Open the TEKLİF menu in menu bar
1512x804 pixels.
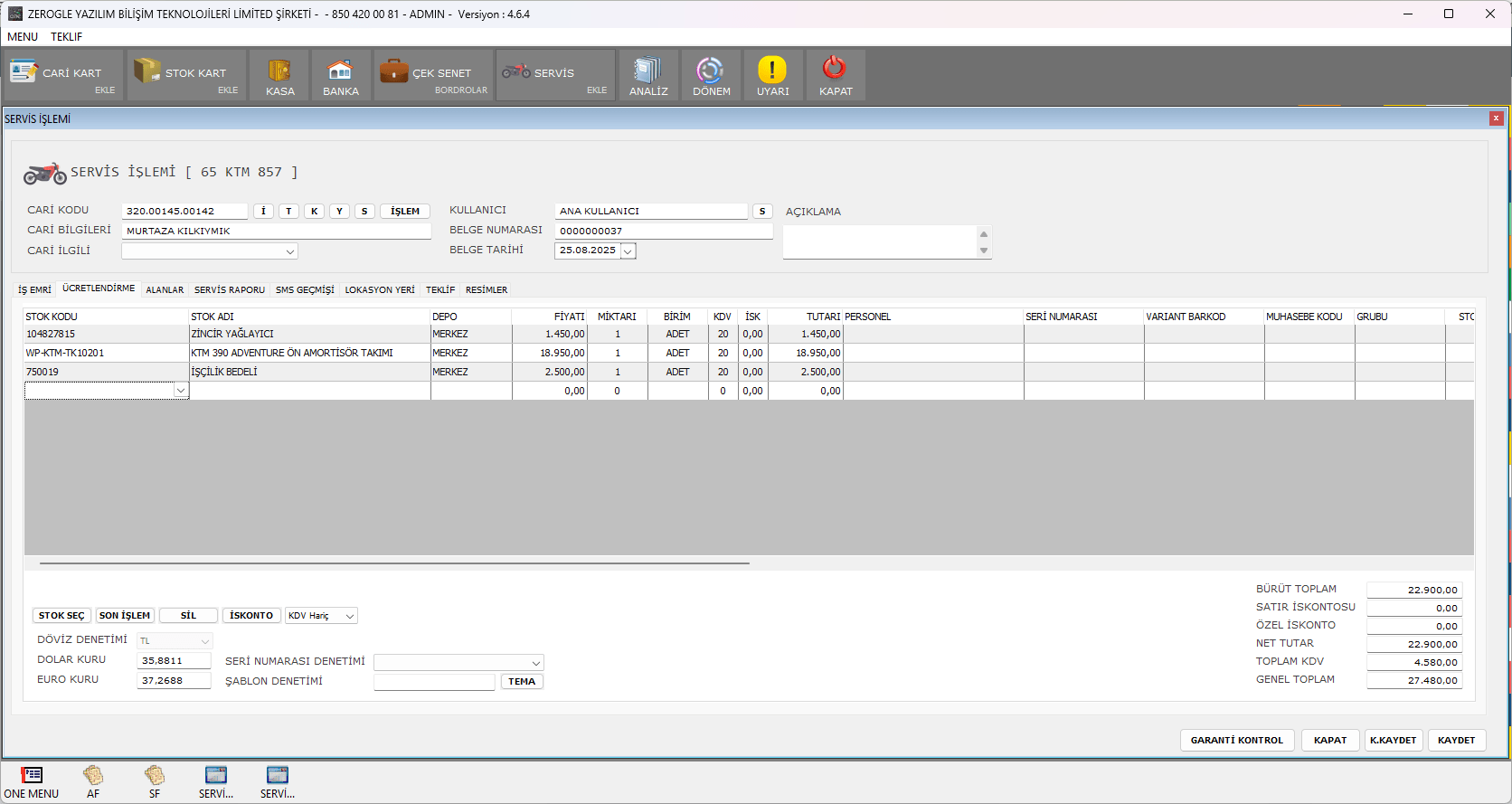(x=66, y=37)
